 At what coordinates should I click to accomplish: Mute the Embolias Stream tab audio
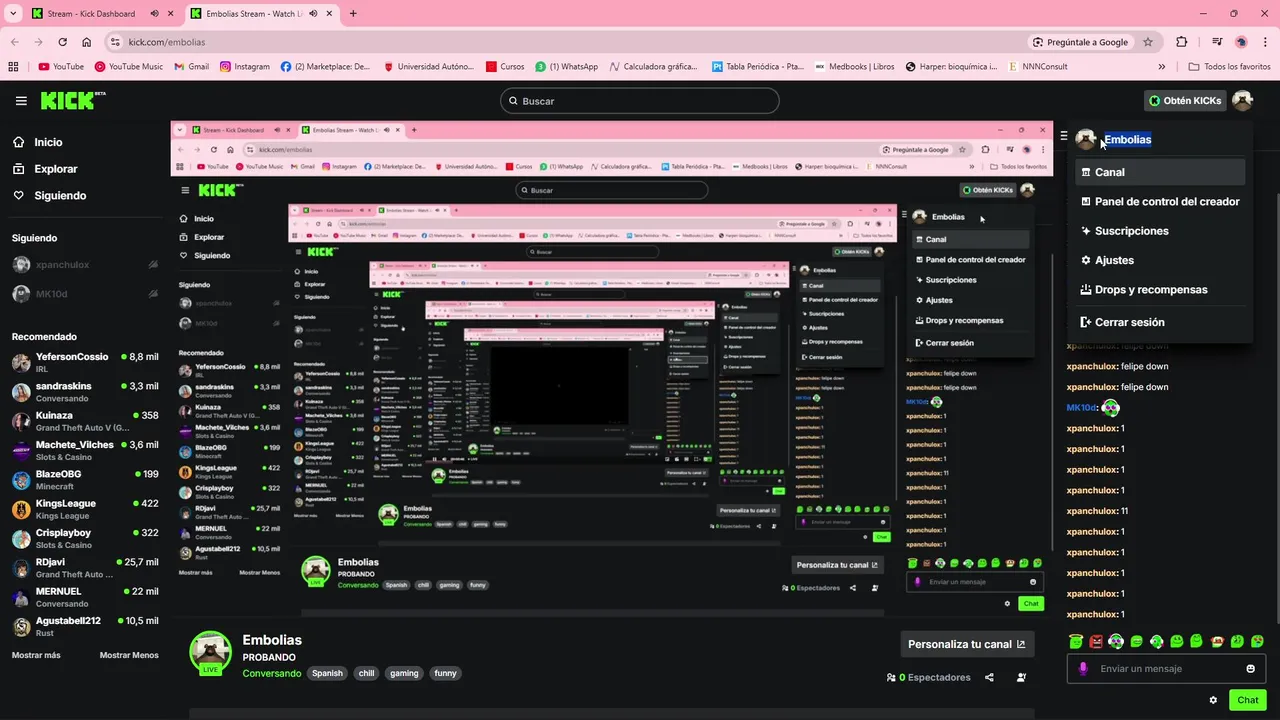(x=314, y=14)
